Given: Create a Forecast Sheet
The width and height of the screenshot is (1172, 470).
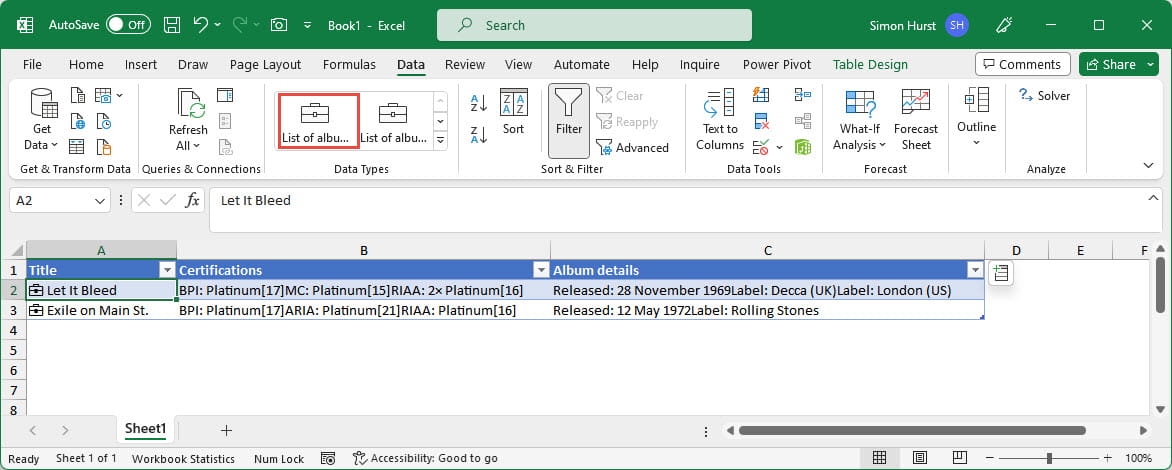Looking at the screenshot, I should [x=915, y=119].
